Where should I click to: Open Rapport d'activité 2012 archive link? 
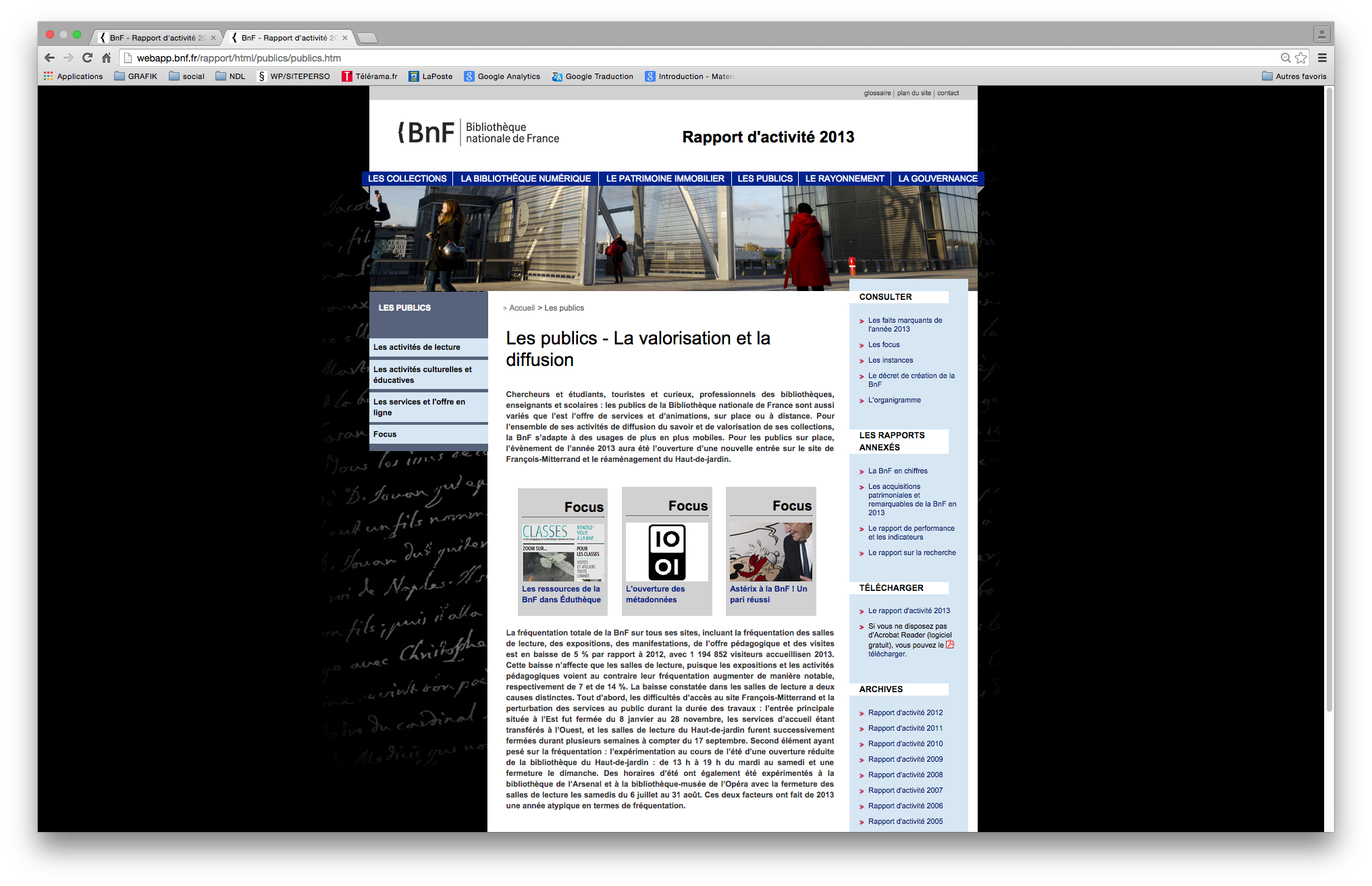905,712
